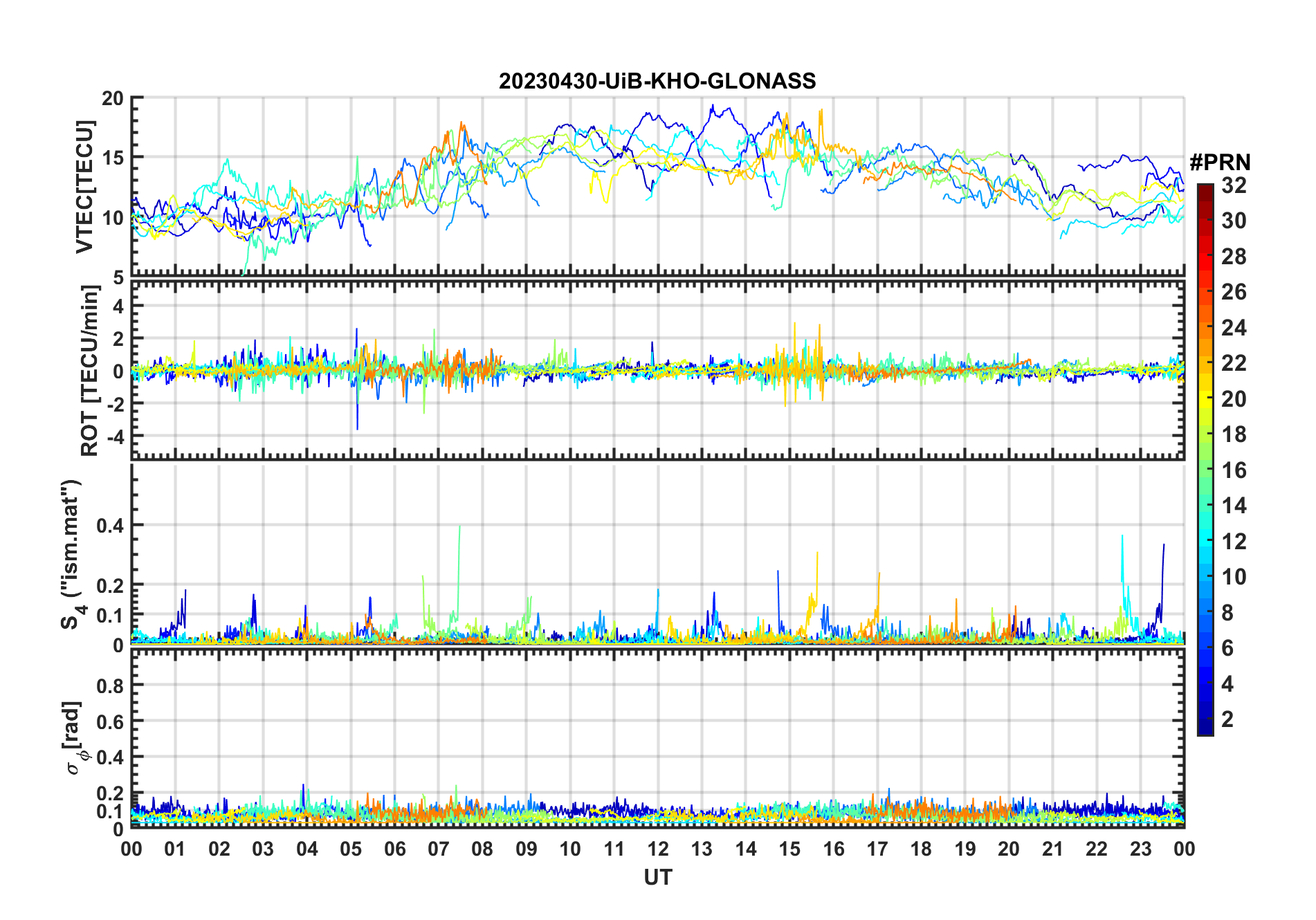Select the #PRN colorbar title
The height and width of the screenshot is (920, 1316).
(1220, 163)
